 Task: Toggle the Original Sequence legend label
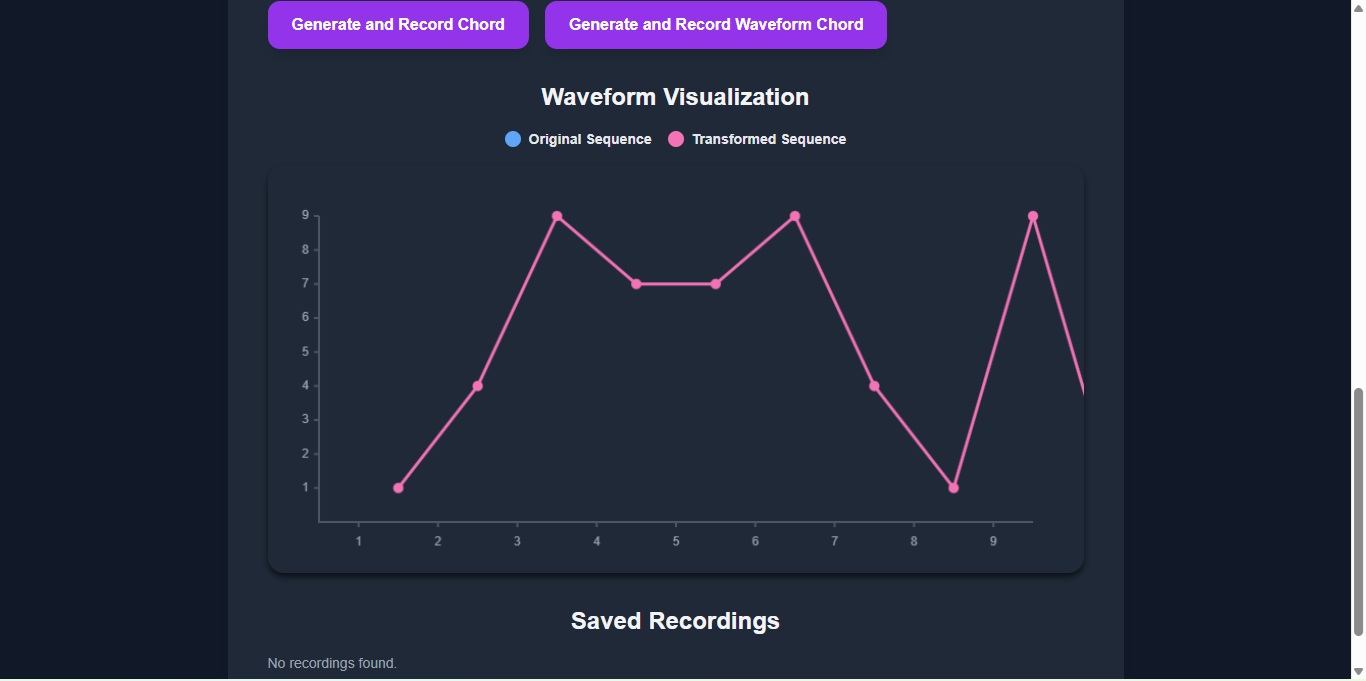tap(589, 139)
